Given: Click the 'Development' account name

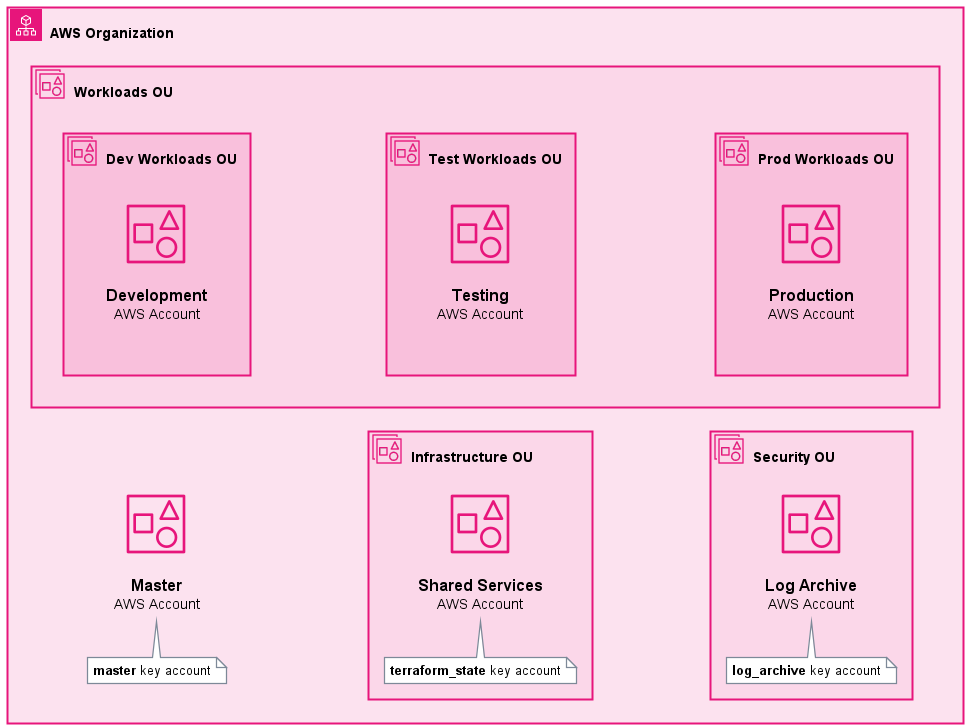Looking at the screenshot, I should 157,295.
